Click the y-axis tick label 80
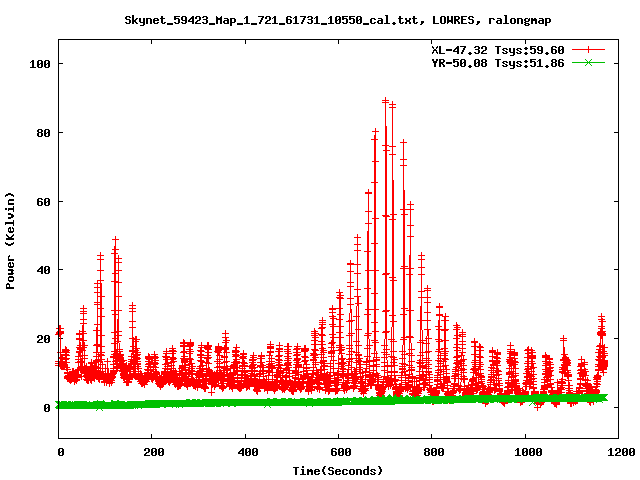 (43, 133)
